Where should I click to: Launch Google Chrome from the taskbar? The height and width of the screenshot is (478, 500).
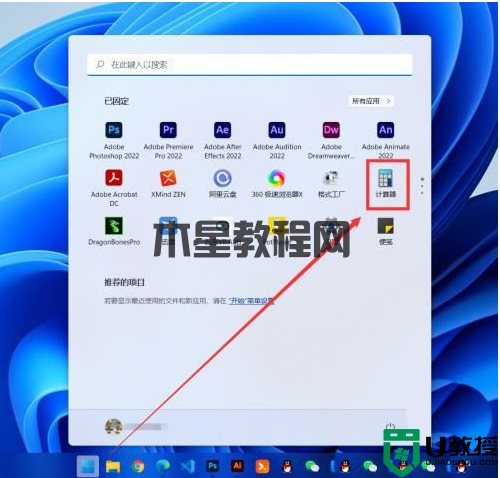138,466
